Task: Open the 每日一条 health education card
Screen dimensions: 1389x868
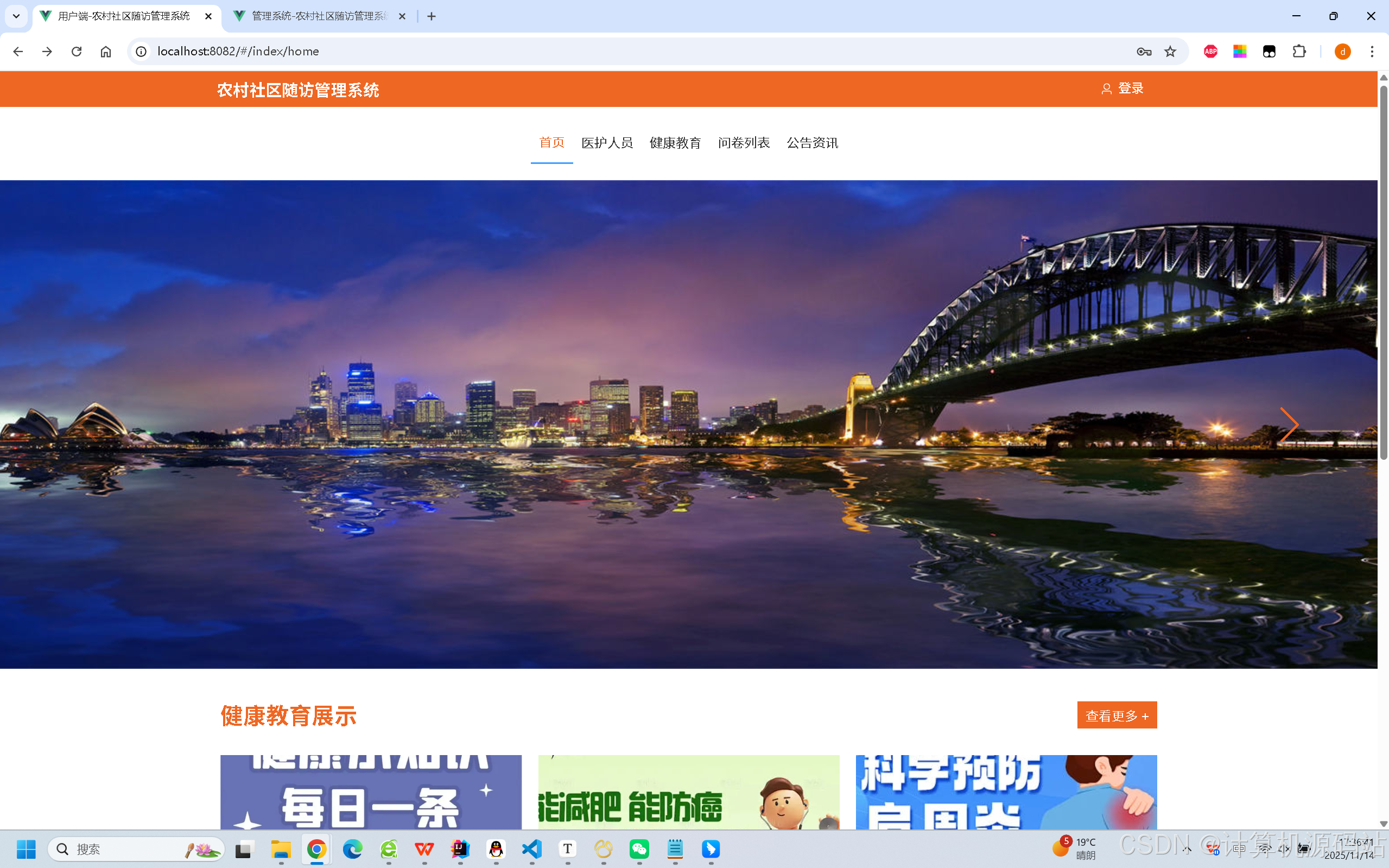Action: pyautogui.click(x=371, y=792)
